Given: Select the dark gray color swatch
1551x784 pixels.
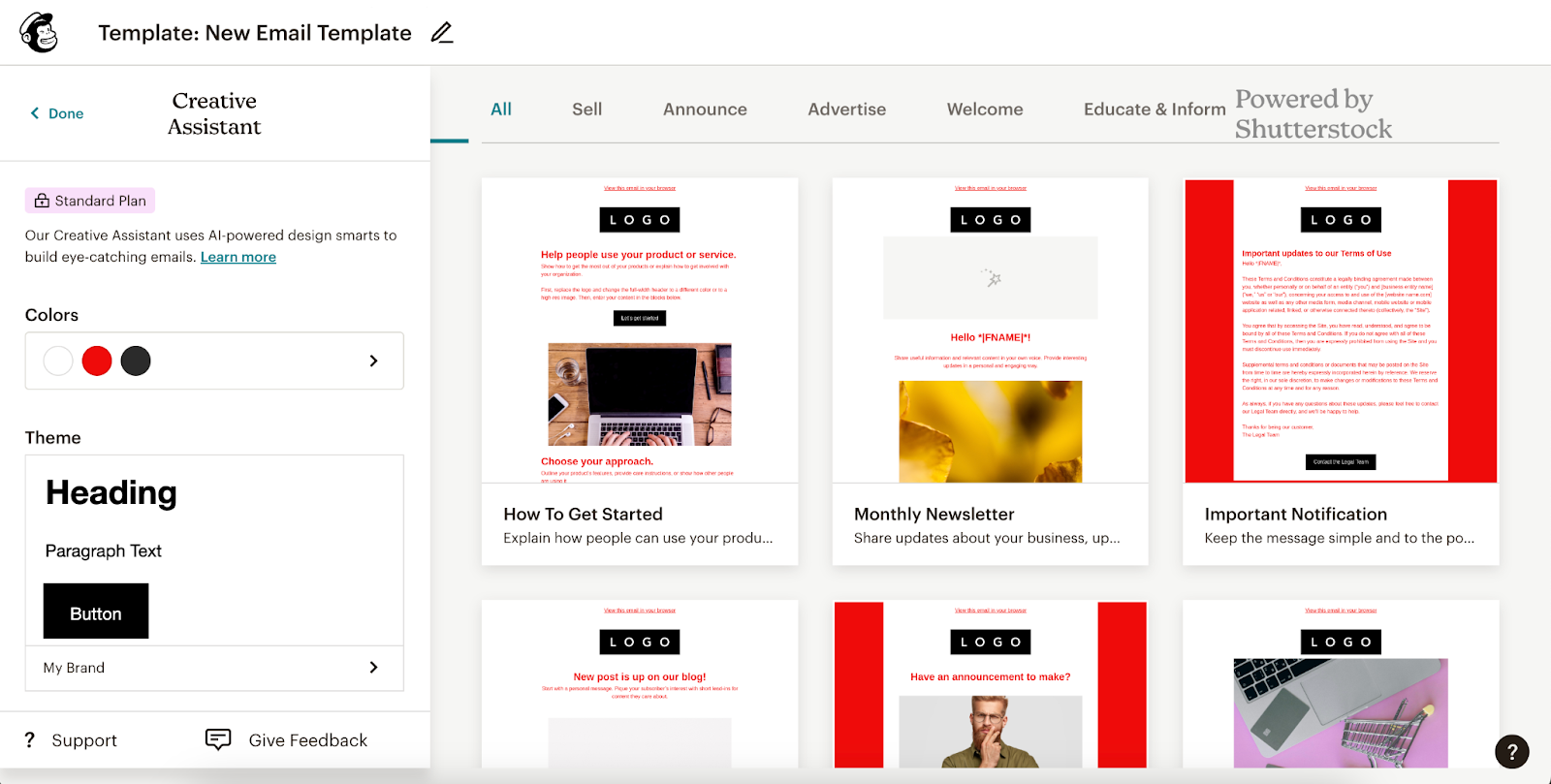Looking at the screenshot, I should [x=136, y=361].
